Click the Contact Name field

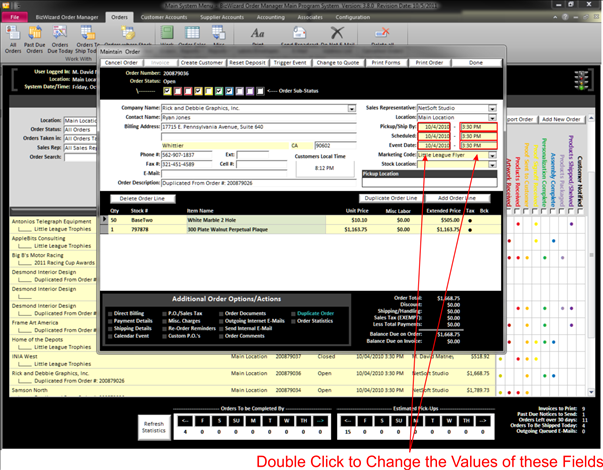[258, 118]
